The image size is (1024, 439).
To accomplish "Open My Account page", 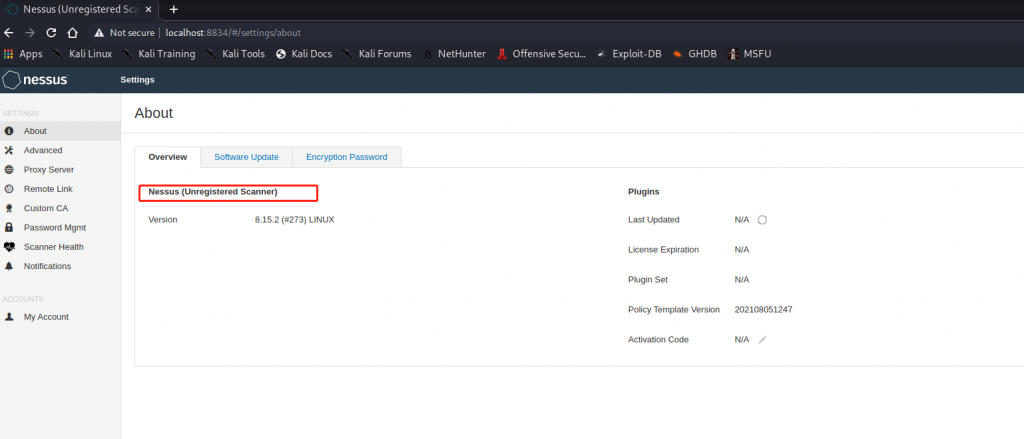I will click(x=60, y=317).
